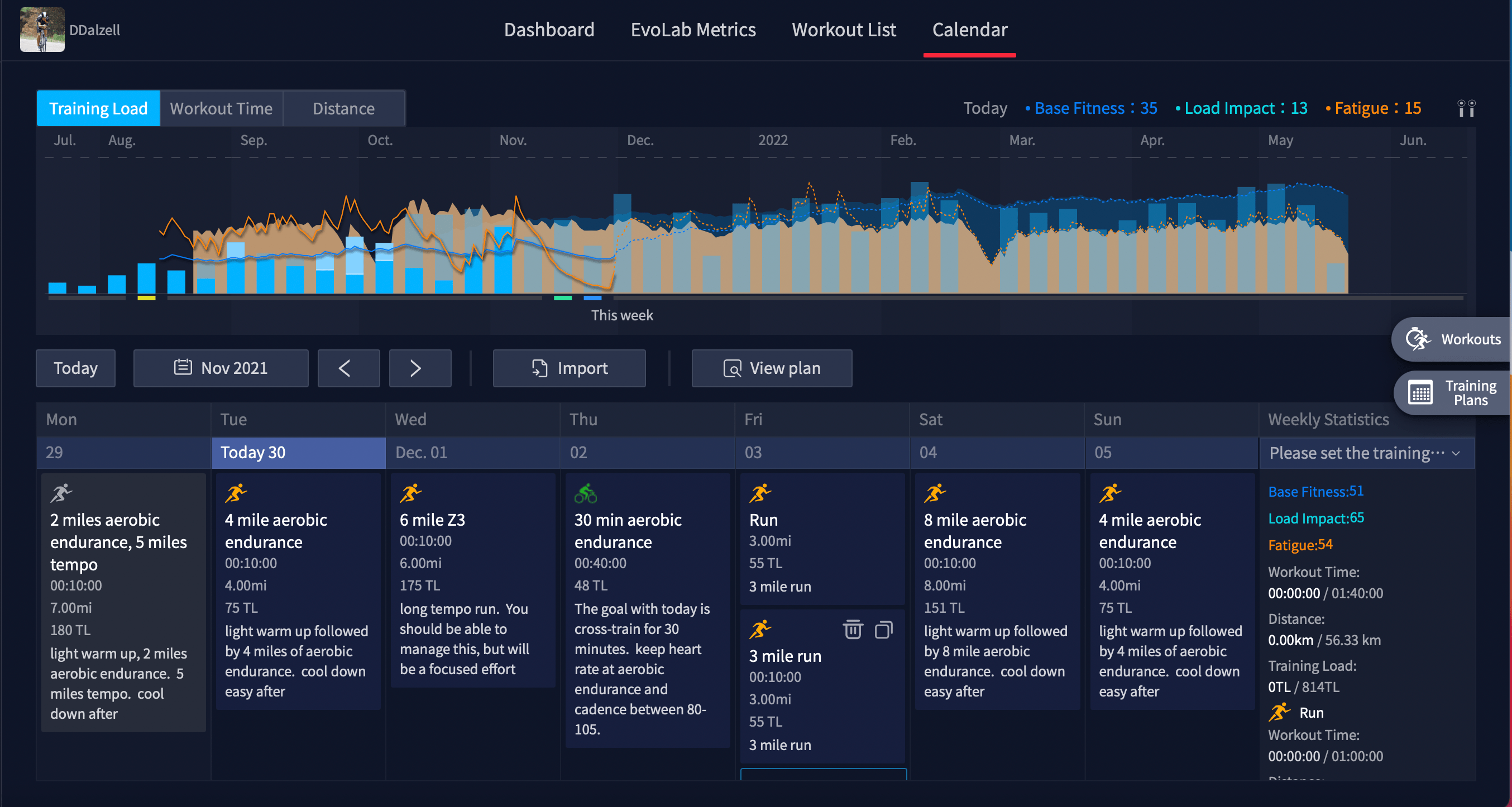Keep Training Load view selected

98,108
